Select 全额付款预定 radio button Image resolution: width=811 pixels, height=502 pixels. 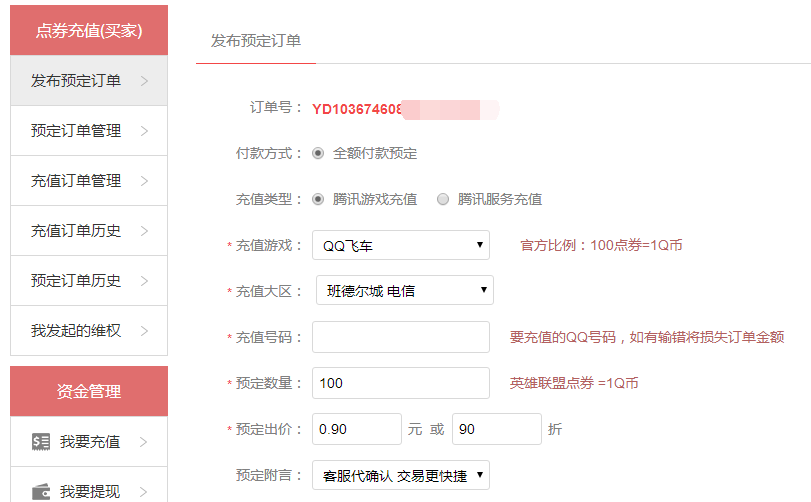tap(318, 154)
